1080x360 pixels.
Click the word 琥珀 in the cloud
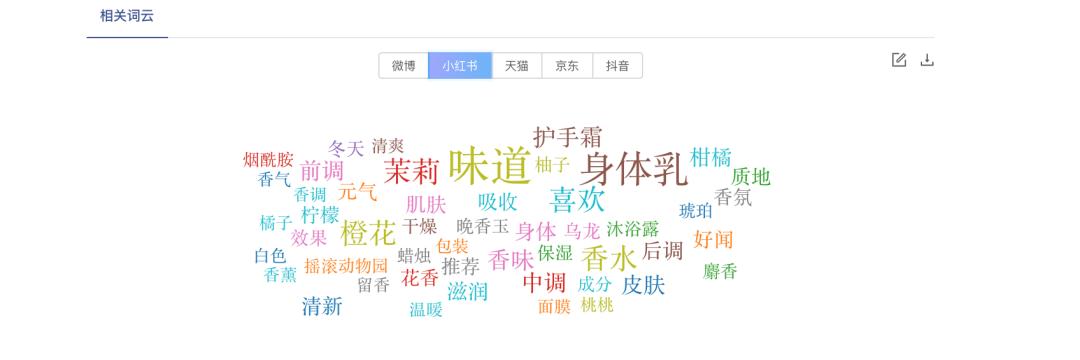pyautogui.click(x=696, y=211)
